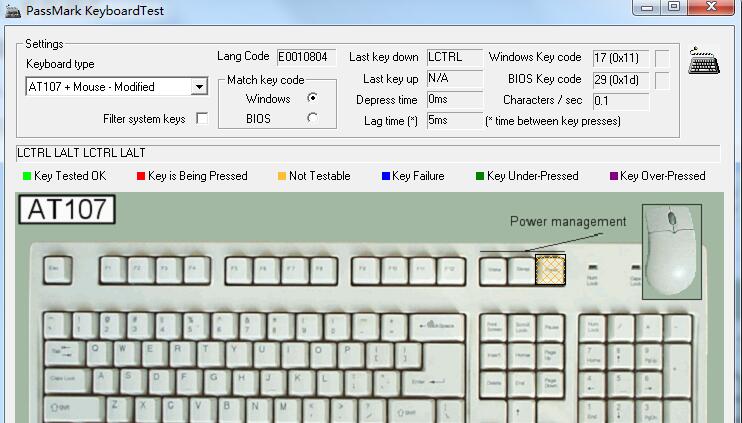Viewport: 742px width, 423px height.
Task: Click the Windows Key code field showing 17 (0x11)
Action: pos(621,58)
